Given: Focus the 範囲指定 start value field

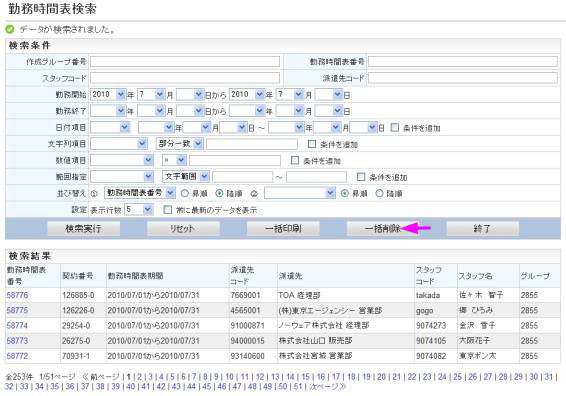Looking at the screenshot, I should (243, 177).
